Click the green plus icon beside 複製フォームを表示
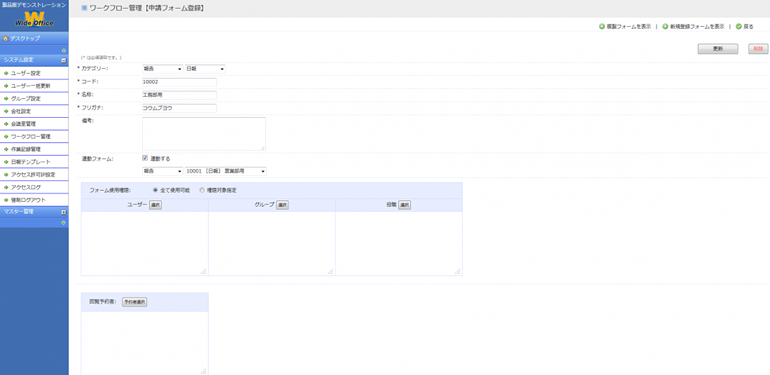The image size is (770, 375). (602, 27)
